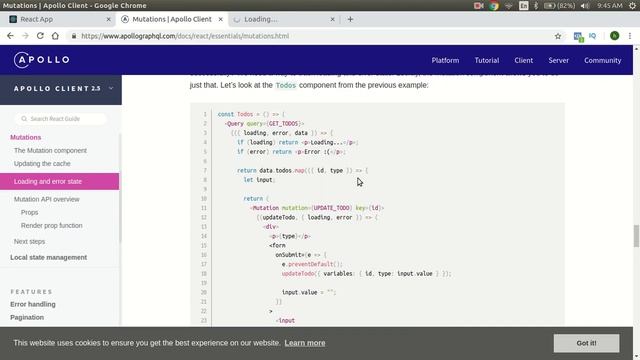
Task: Click the system clock 9:45 AM
Action: (x=610, y=6)
